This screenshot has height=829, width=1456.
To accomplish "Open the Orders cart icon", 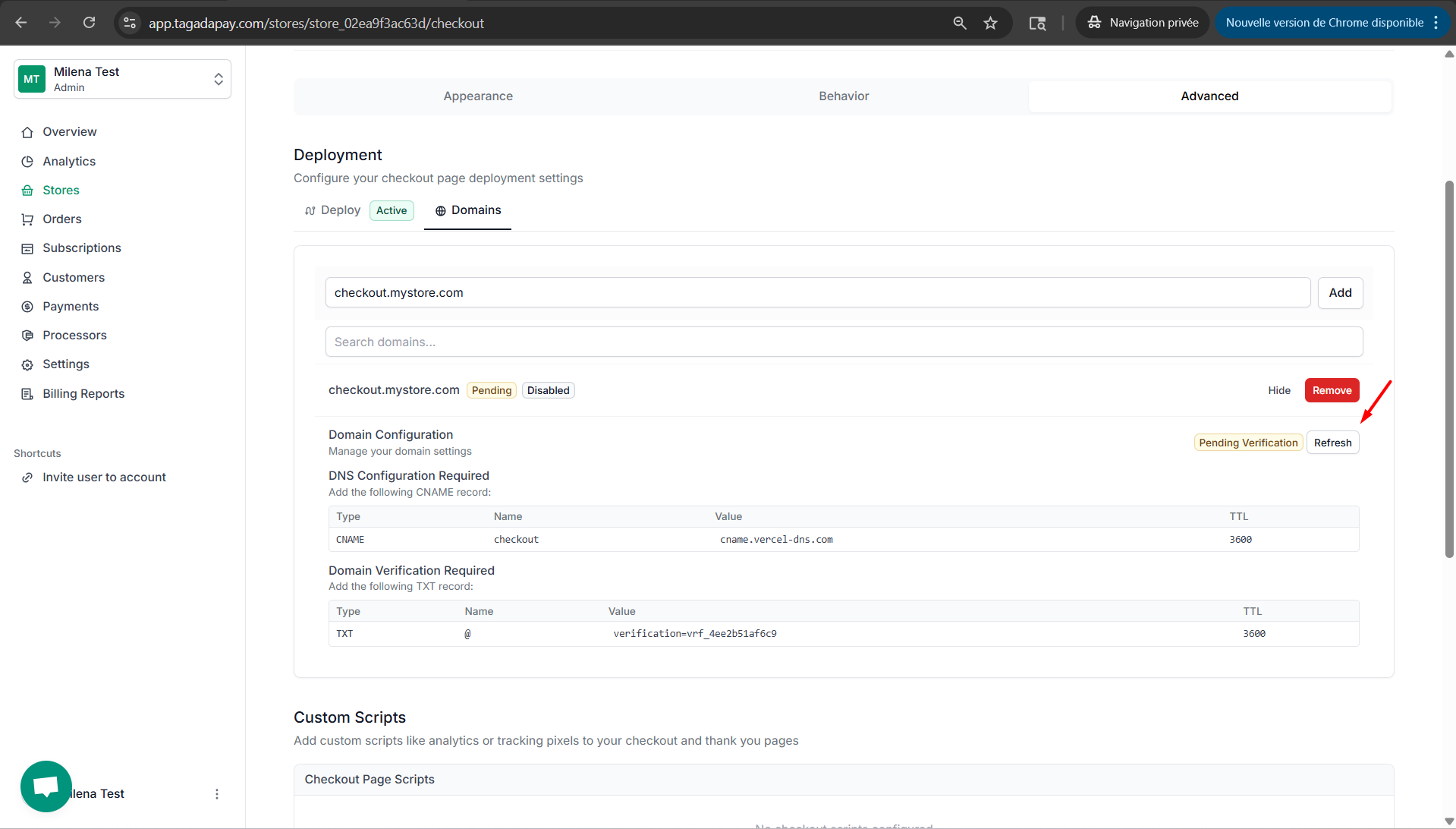I will pos(27,219).
